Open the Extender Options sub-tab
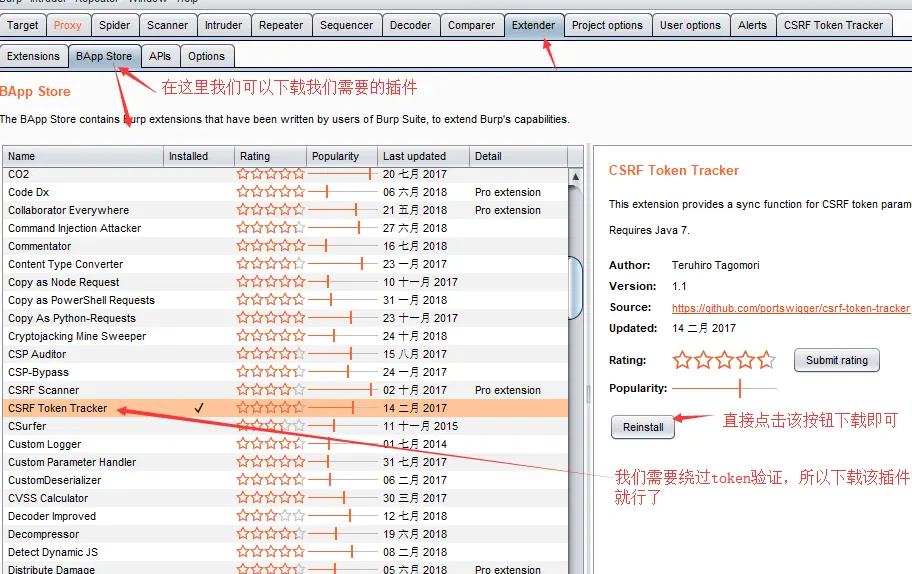This screenshot has height=574, width=912. pyautogui.click(x=206, y=56)
